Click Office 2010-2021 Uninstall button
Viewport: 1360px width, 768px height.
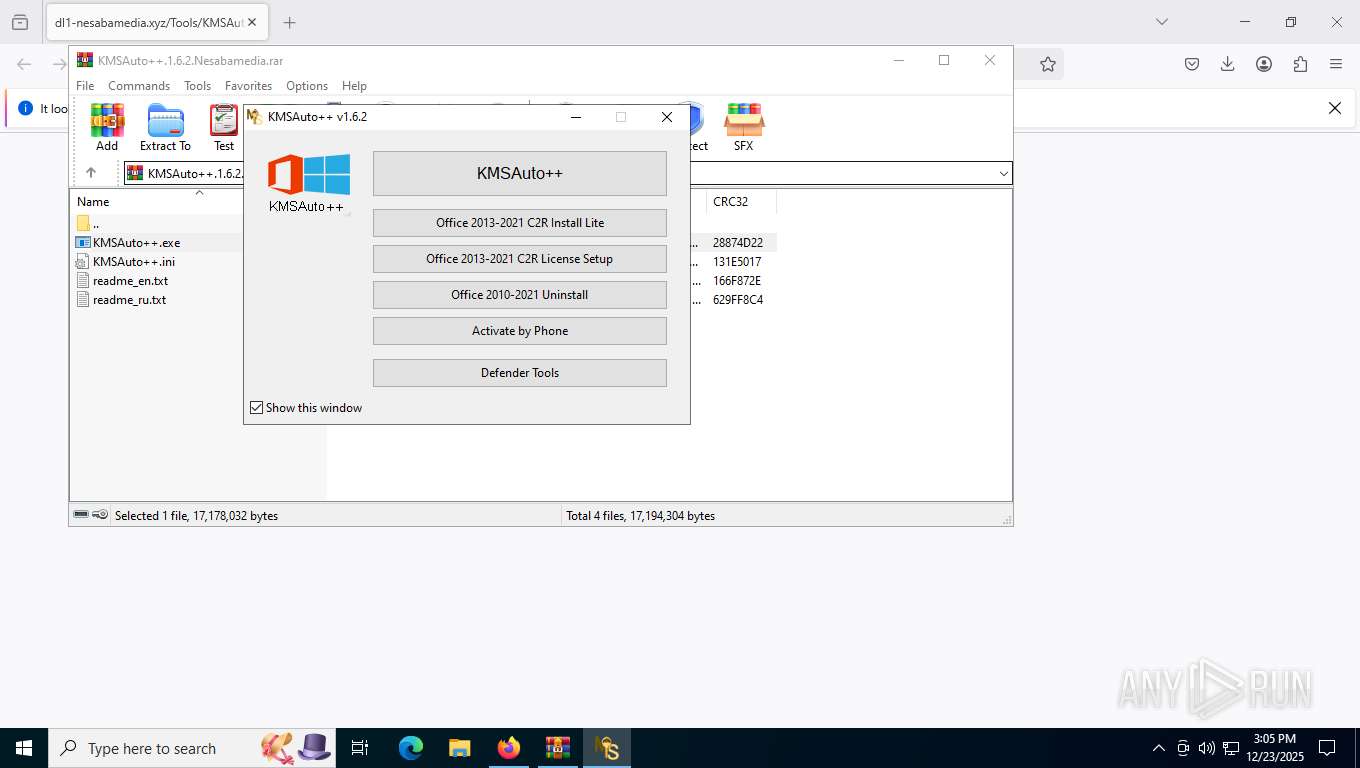[x=520, y=294]
